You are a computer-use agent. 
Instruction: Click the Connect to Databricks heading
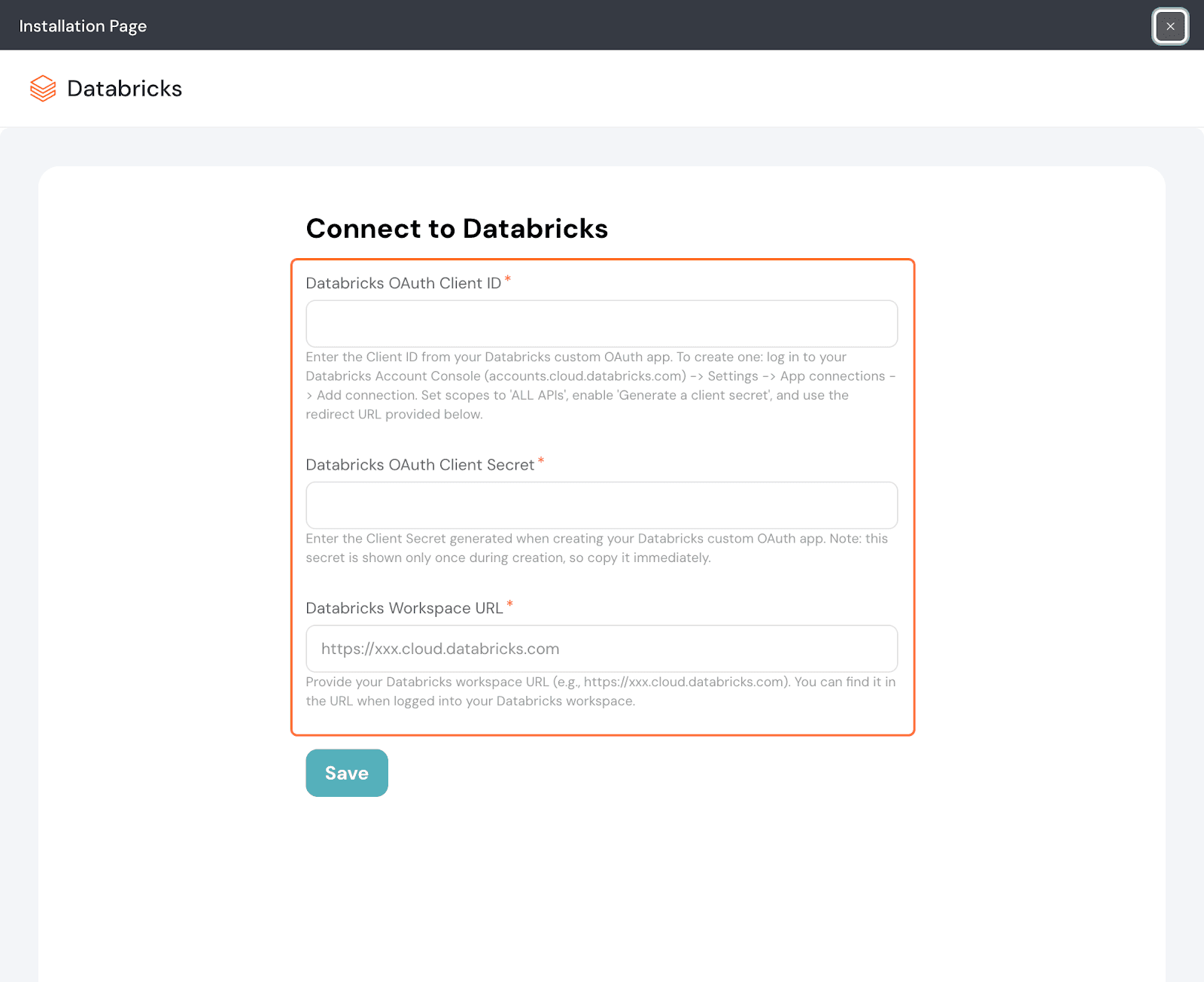point(457,229)
